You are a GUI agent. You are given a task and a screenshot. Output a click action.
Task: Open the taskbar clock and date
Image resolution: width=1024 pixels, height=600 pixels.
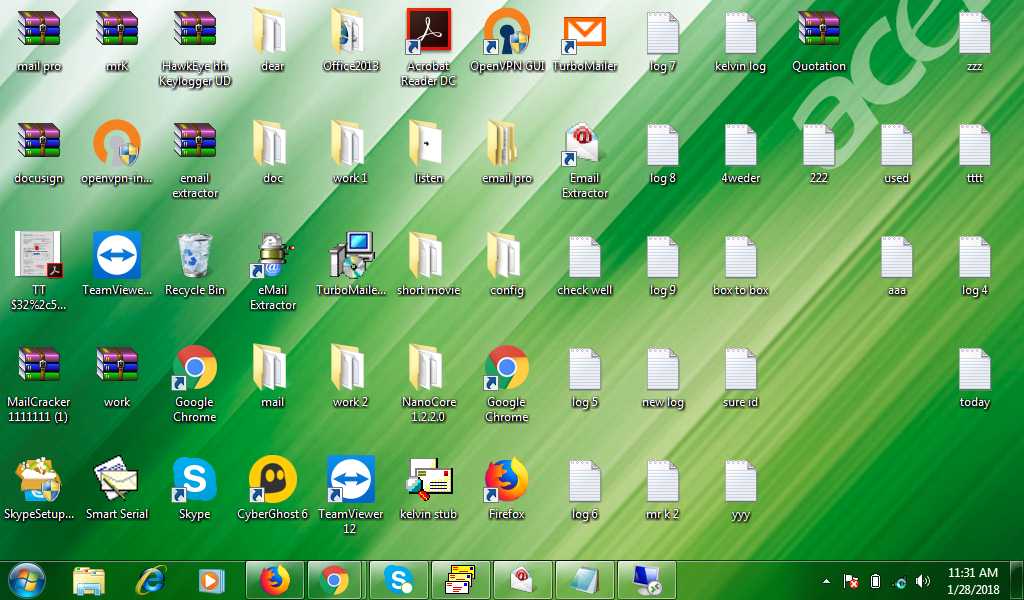972,580
